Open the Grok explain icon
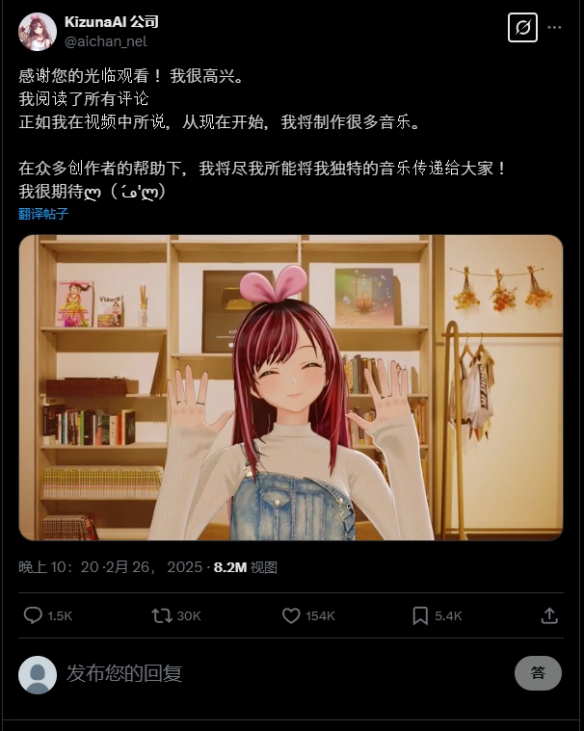 (x=522, y=28)
